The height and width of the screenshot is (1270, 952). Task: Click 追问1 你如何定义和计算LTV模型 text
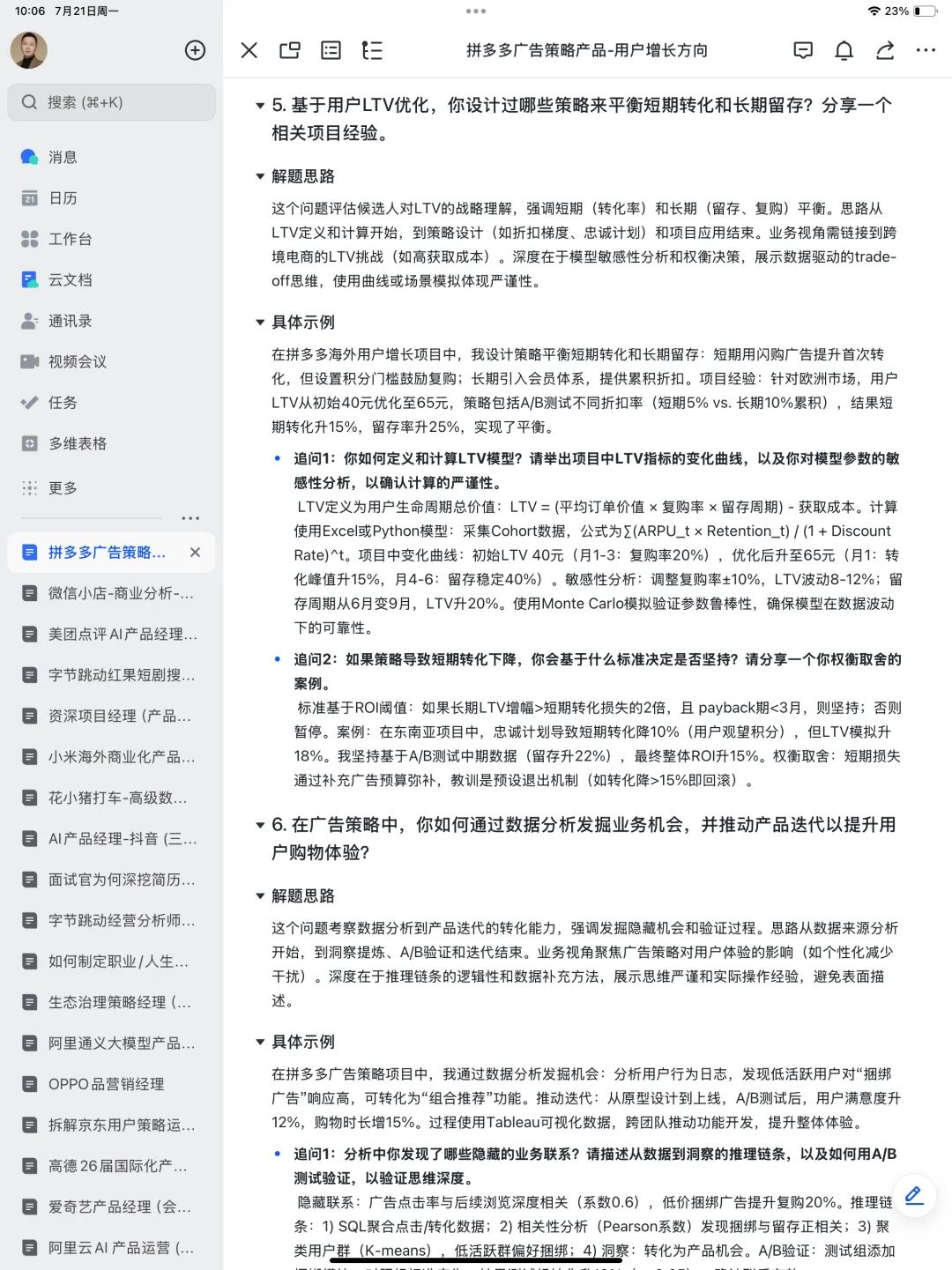coord(597,471)
